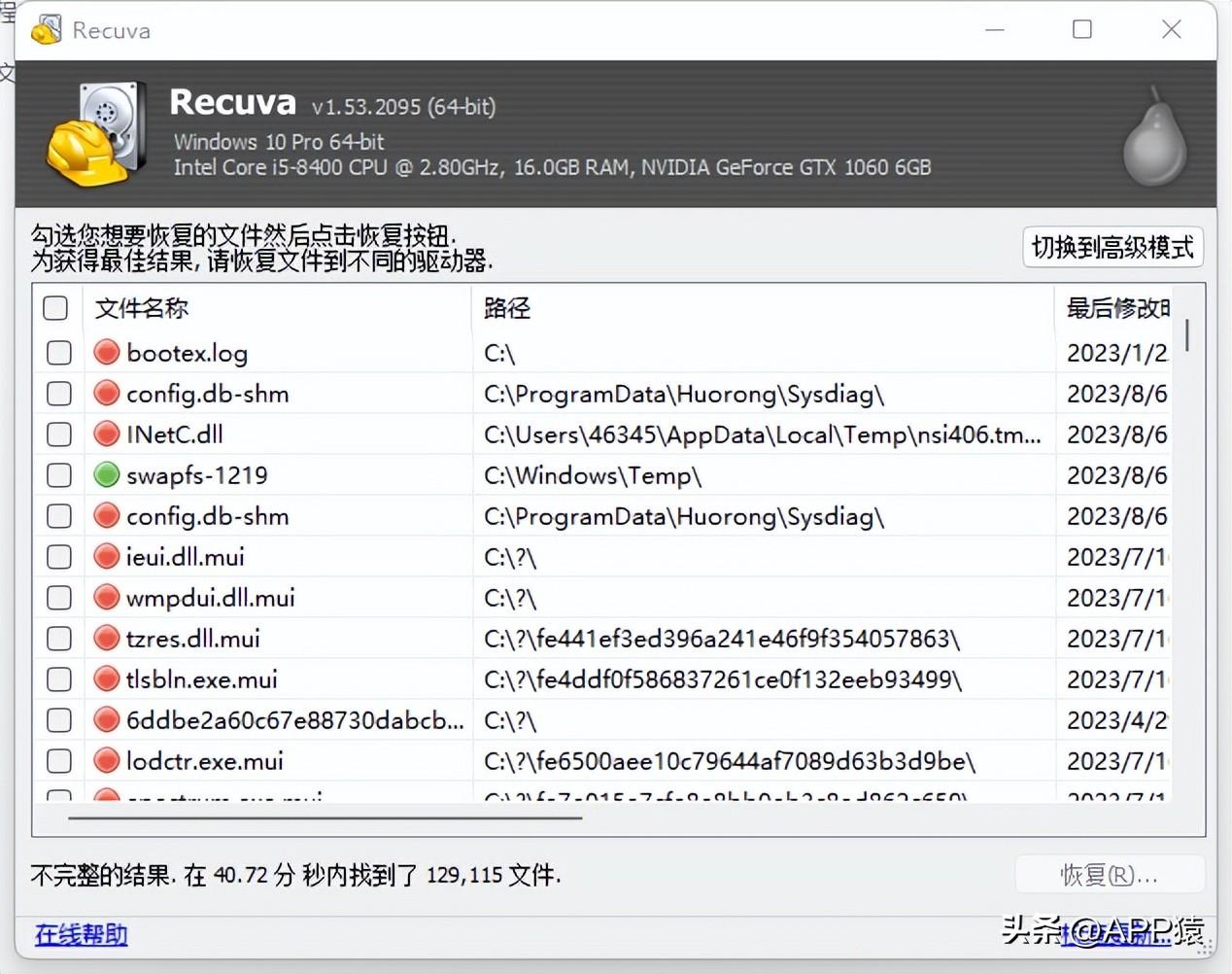Open the 在线帮助 link
The height and width of the screenshot is (974, 1232).
(x=82, y=934)
